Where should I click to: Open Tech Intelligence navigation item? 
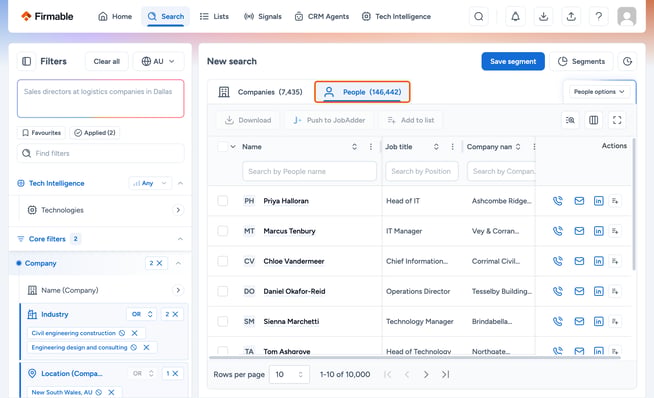click(396, 17)
